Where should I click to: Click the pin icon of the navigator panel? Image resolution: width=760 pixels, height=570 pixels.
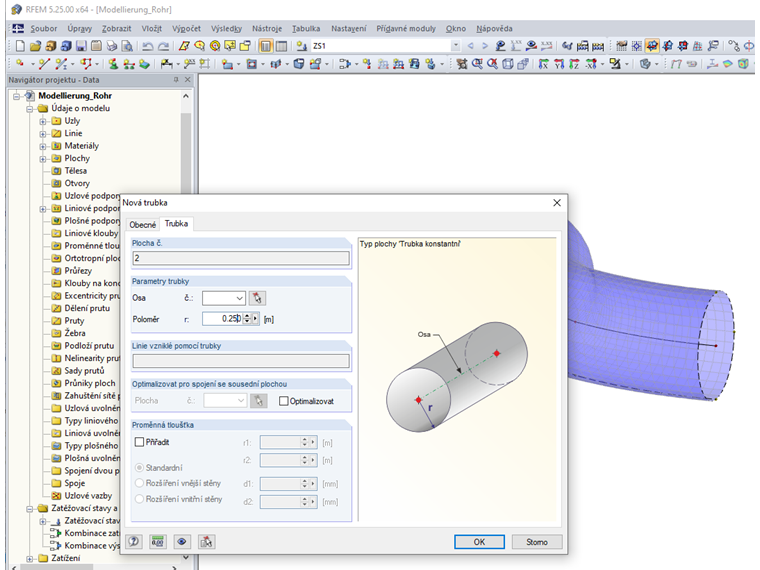(x=176, y=79)
